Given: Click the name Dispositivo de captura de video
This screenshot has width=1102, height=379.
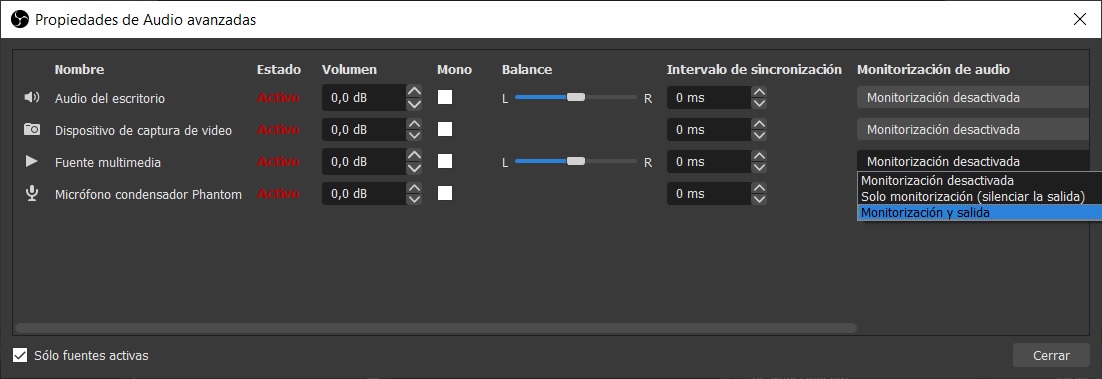Looking at the screenshot, I should coord(143,130).
